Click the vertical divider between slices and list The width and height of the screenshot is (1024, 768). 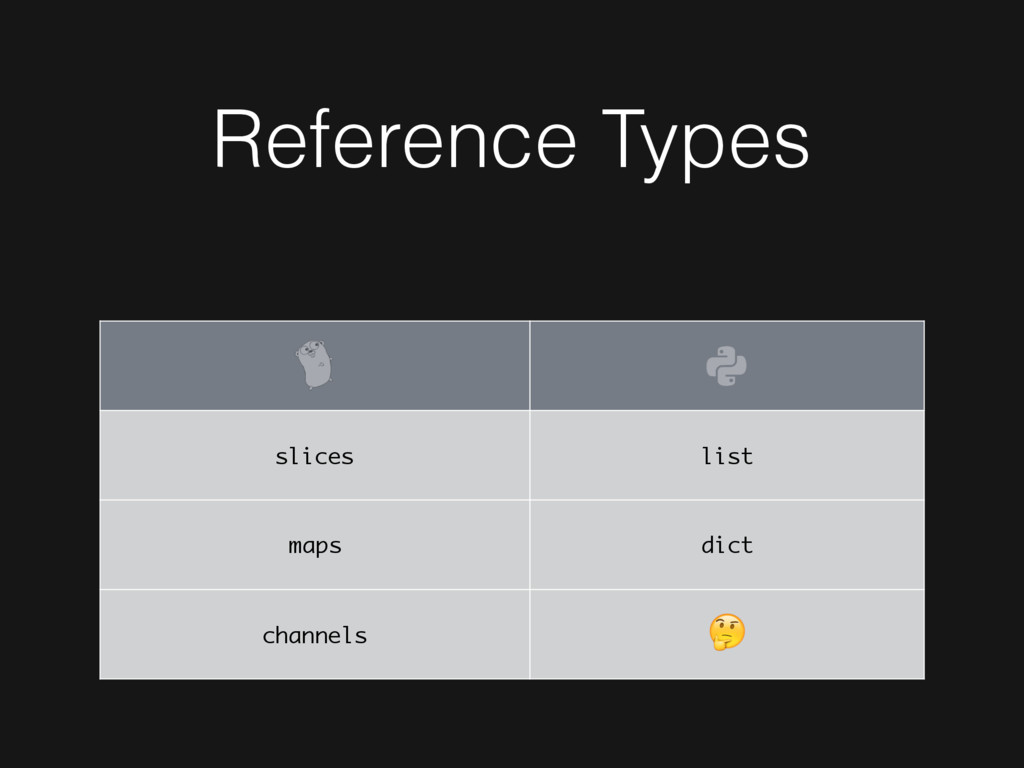[x=530, y=455]
